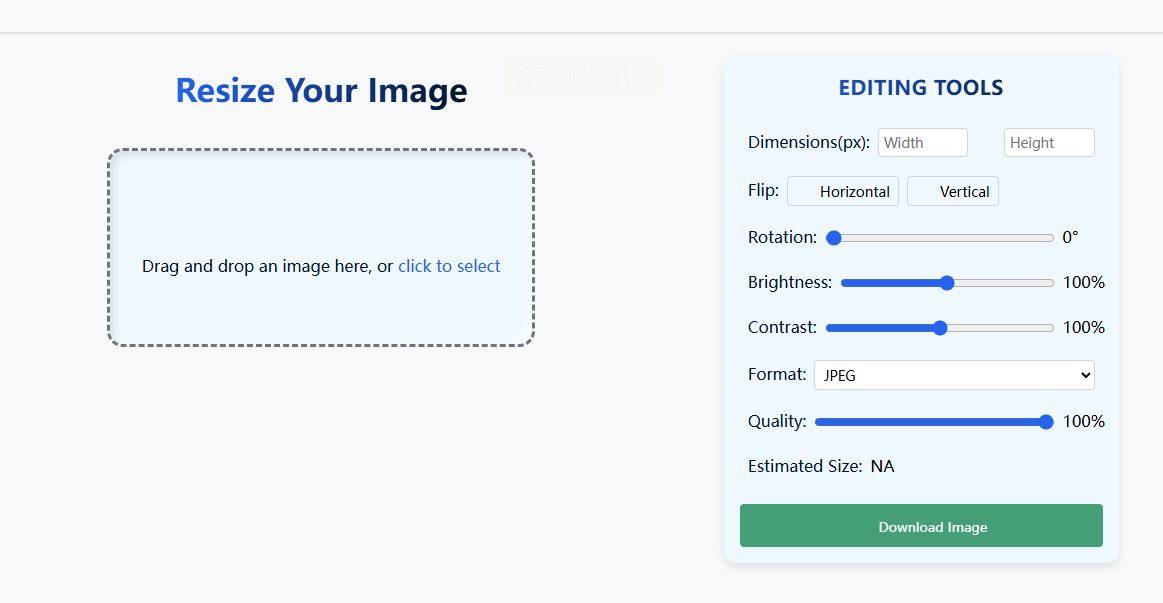Click the Rotation slider handle
The width and height of the screenshot is (1163, 603).
pyautogui.click(x=834, y=238)
